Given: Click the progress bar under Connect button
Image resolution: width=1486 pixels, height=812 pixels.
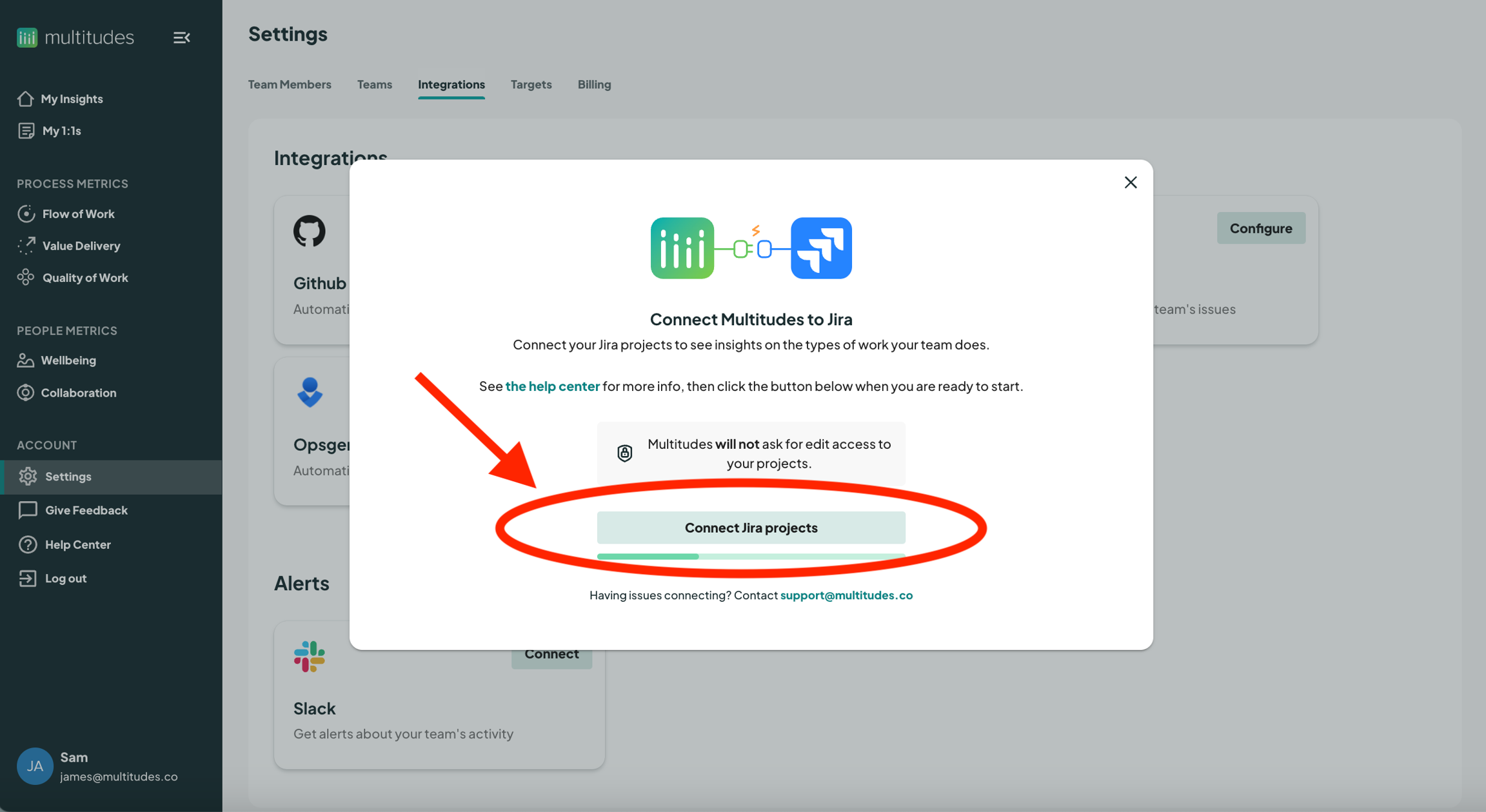Looking at the screenshot, I should click(x=751, y=556).
